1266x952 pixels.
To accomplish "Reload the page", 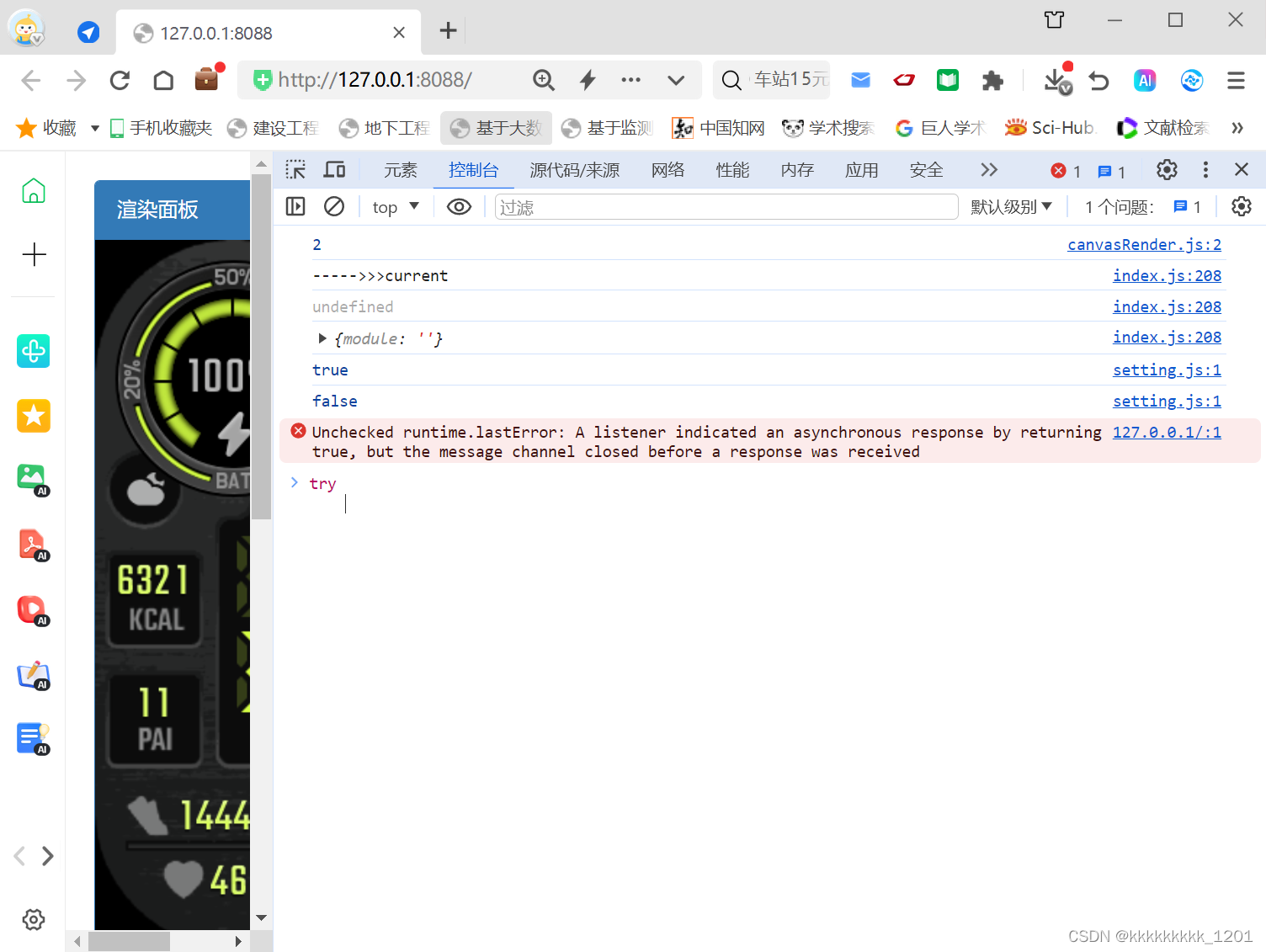I will (120, 80).
